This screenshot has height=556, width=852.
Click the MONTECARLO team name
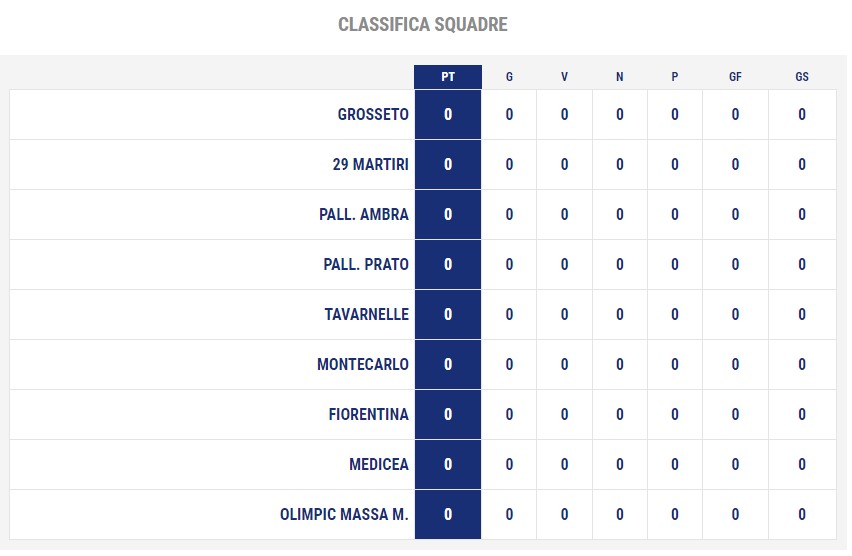[362, 365]
